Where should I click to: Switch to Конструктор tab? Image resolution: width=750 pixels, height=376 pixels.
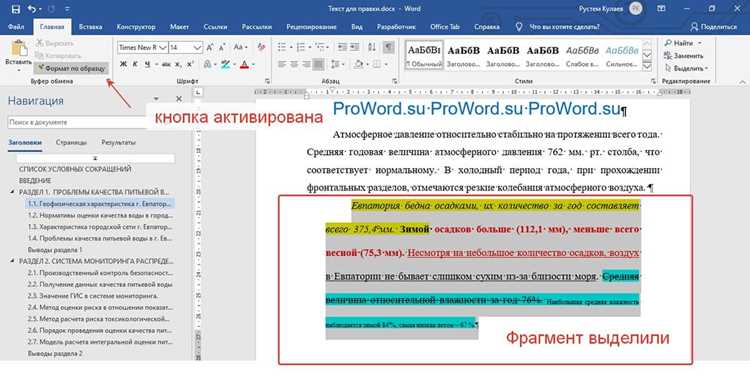pos(136,27)
